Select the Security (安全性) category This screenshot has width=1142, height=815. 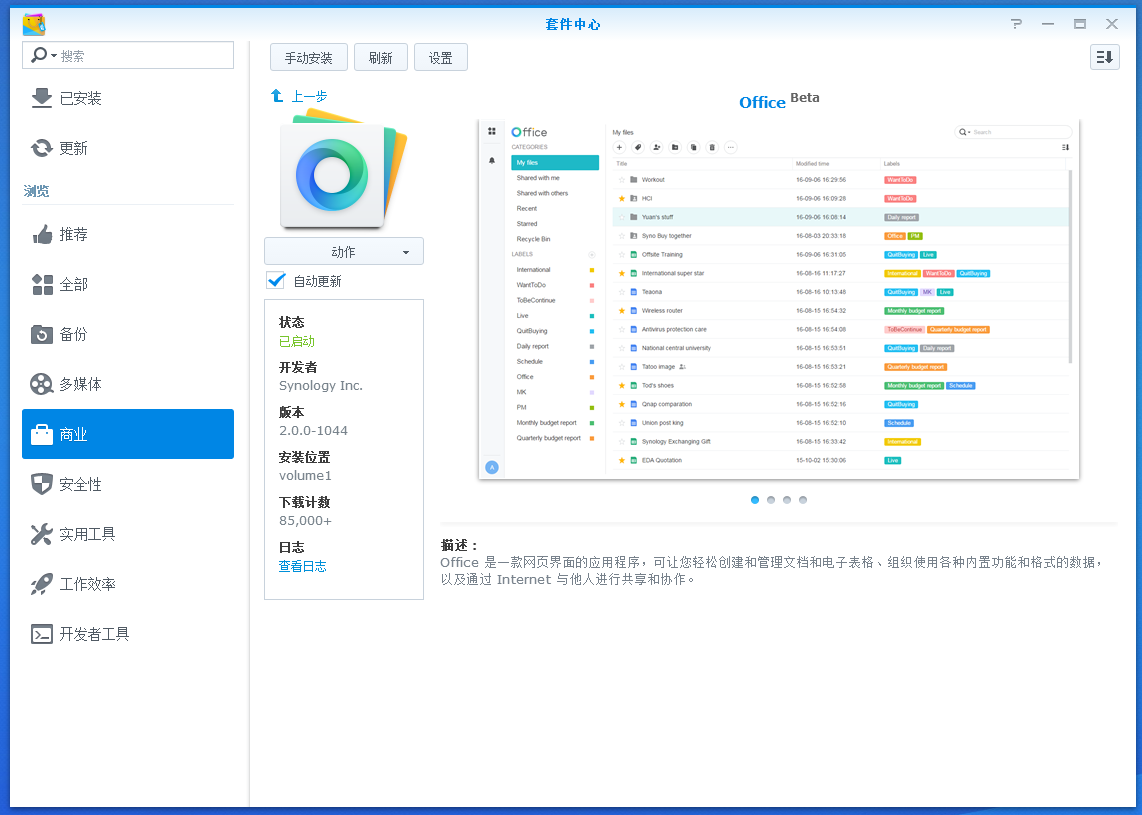click(x=127, y=484)
